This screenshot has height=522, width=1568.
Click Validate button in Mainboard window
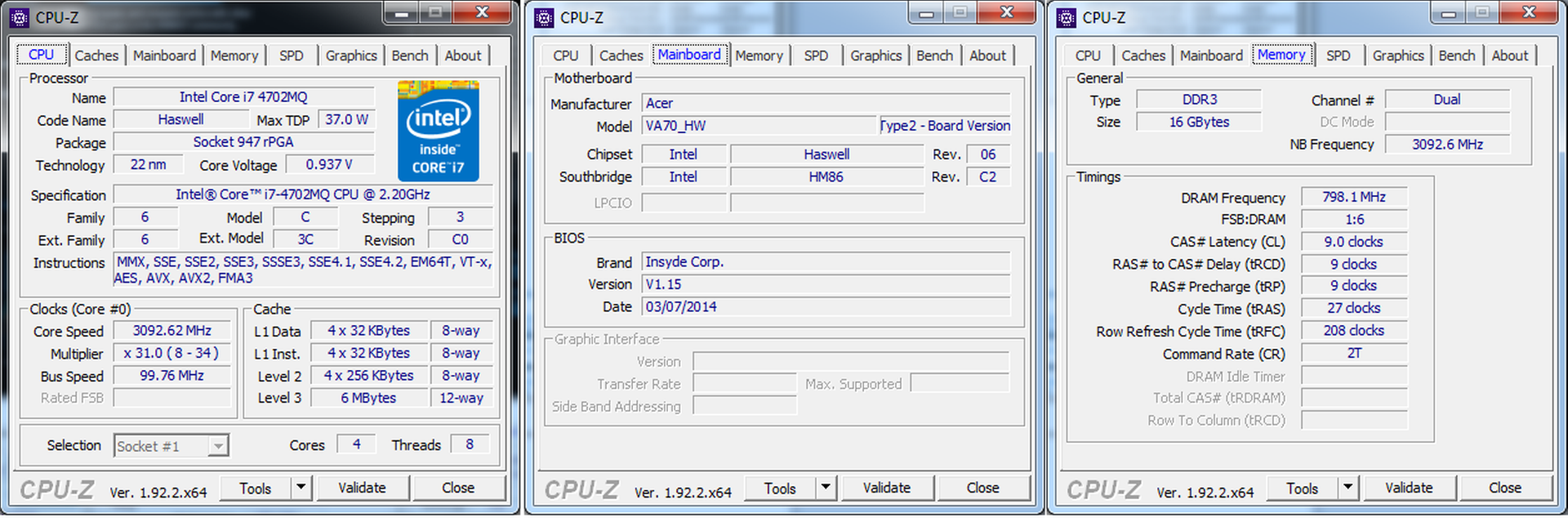[887, 488]
